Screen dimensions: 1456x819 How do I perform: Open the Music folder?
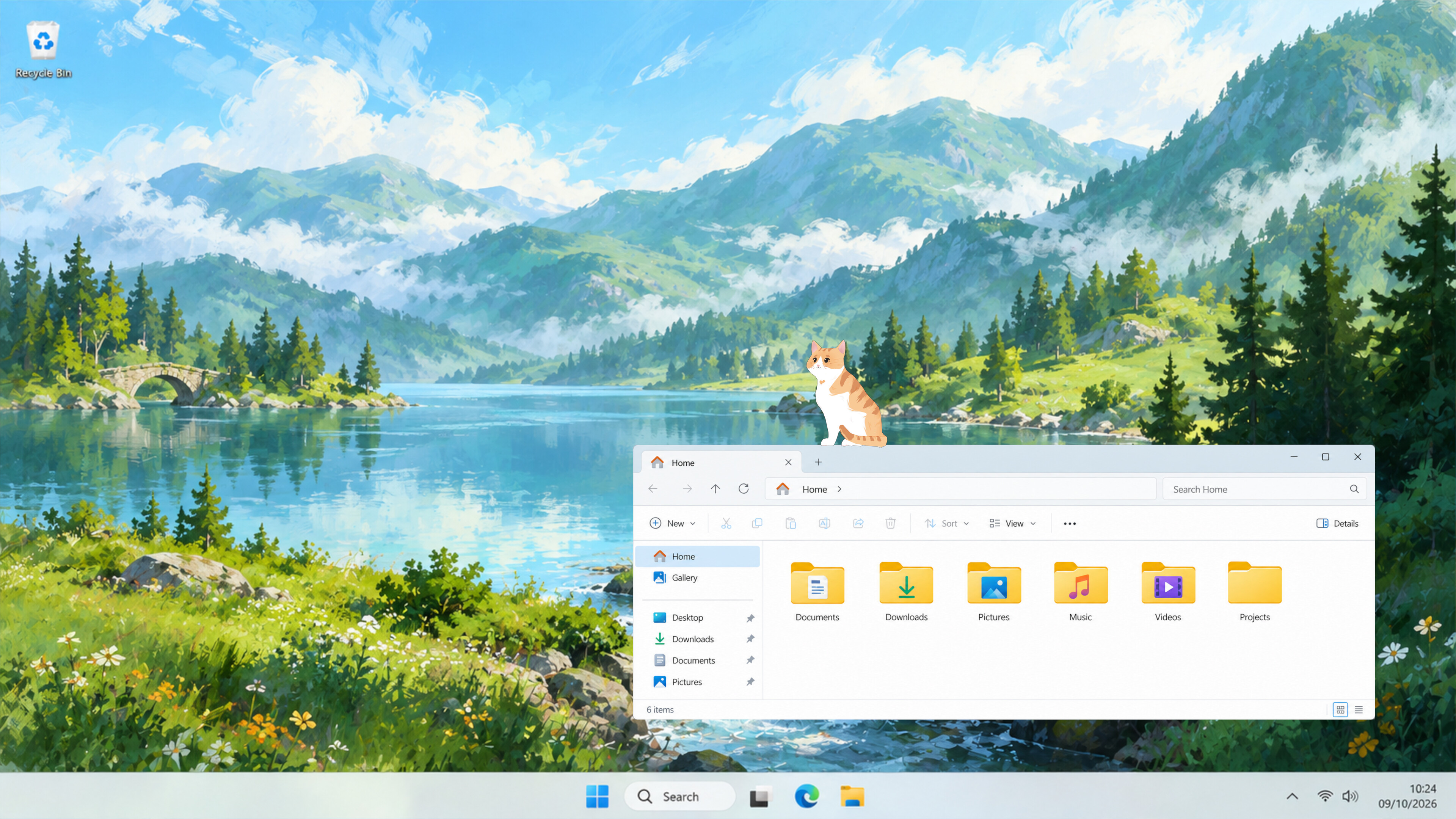click(1080, 591)
